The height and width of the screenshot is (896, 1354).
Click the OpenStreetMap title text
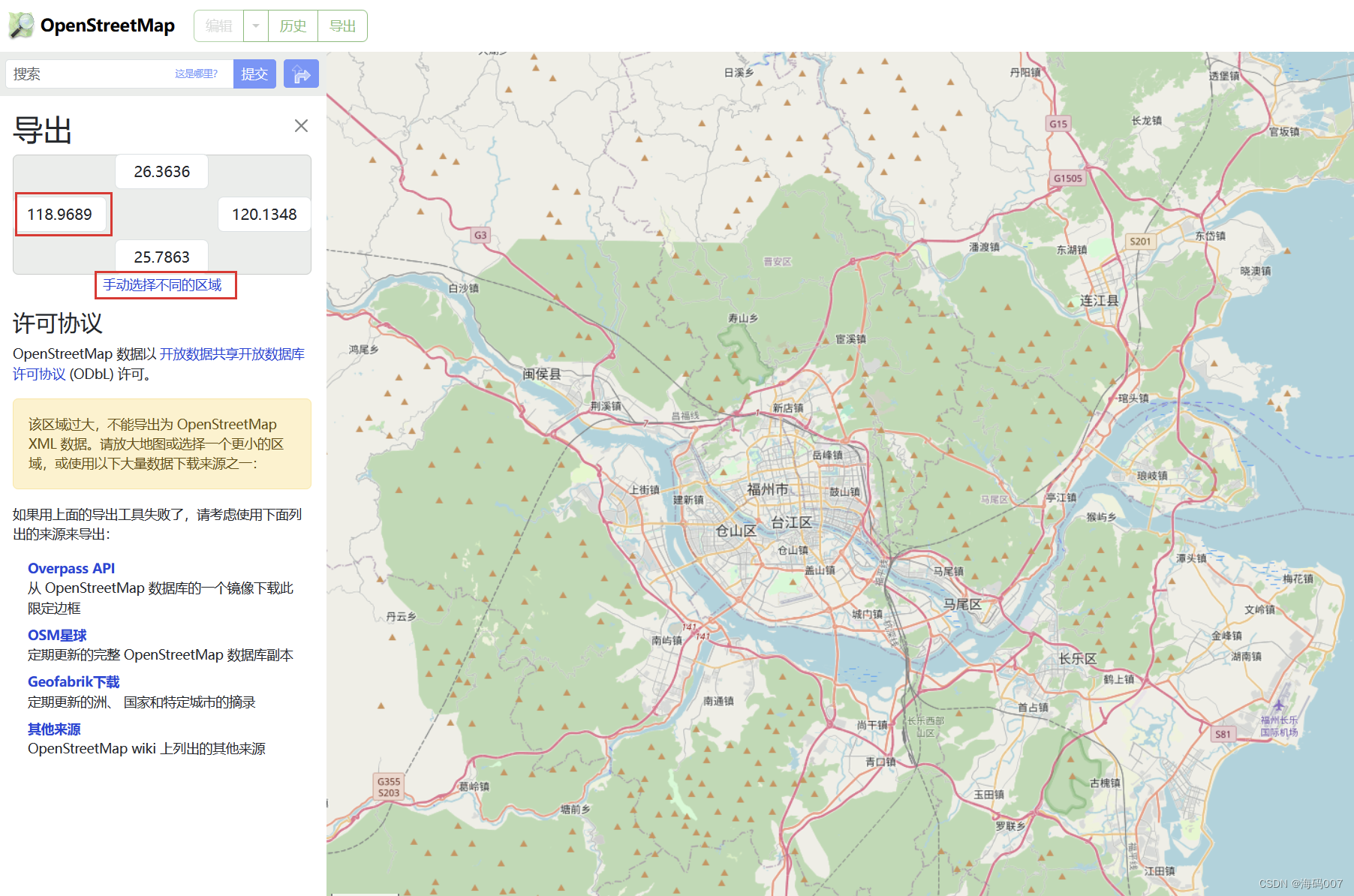(x=107, y=26)
